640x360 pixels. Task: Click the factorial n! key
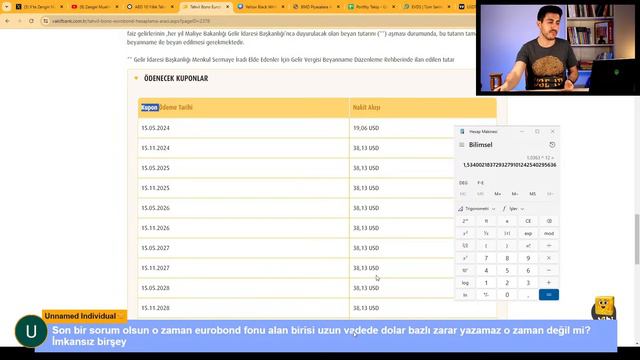[528, 246]
